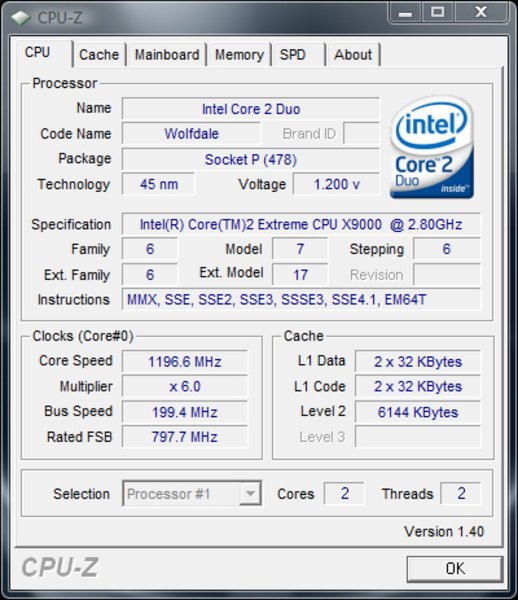Open the About tab
The height and width of the screenshot is (600, 518).
tap(353, 55)
